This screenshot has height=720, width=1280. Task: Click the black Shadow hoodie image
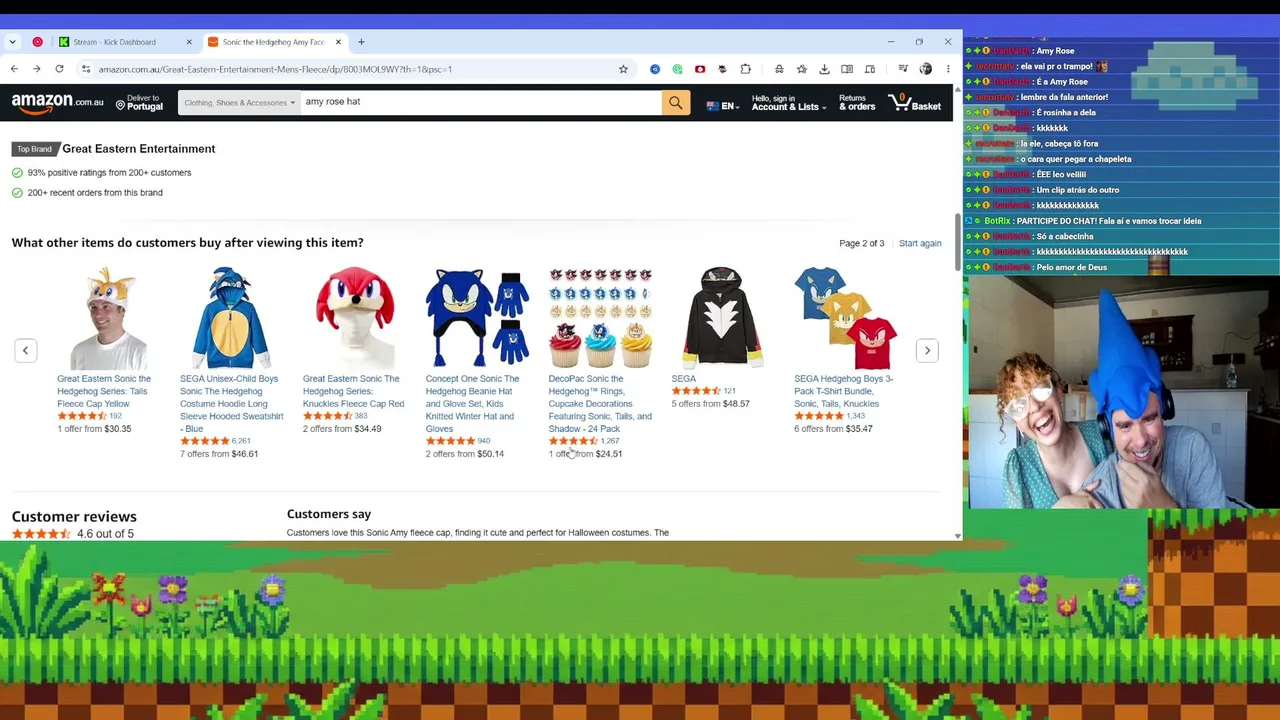(x=722, y=318)
